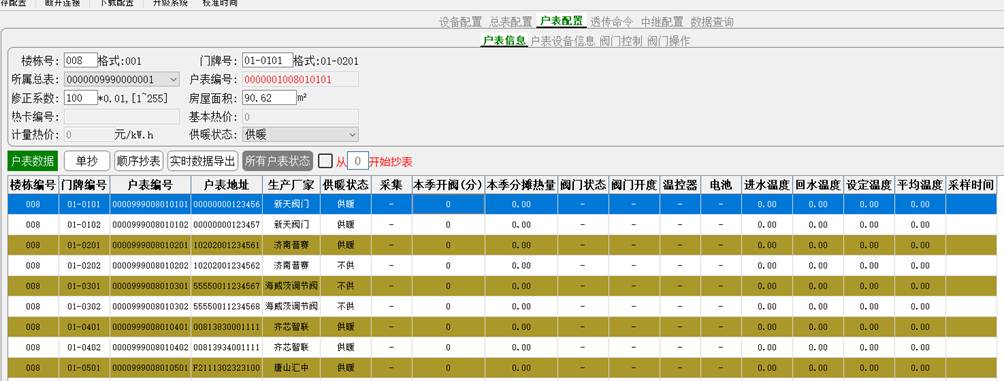Select the 户表设备信息 sub-tab
The height and width of the screenshot is (381, 1004).
coord(563,41)
